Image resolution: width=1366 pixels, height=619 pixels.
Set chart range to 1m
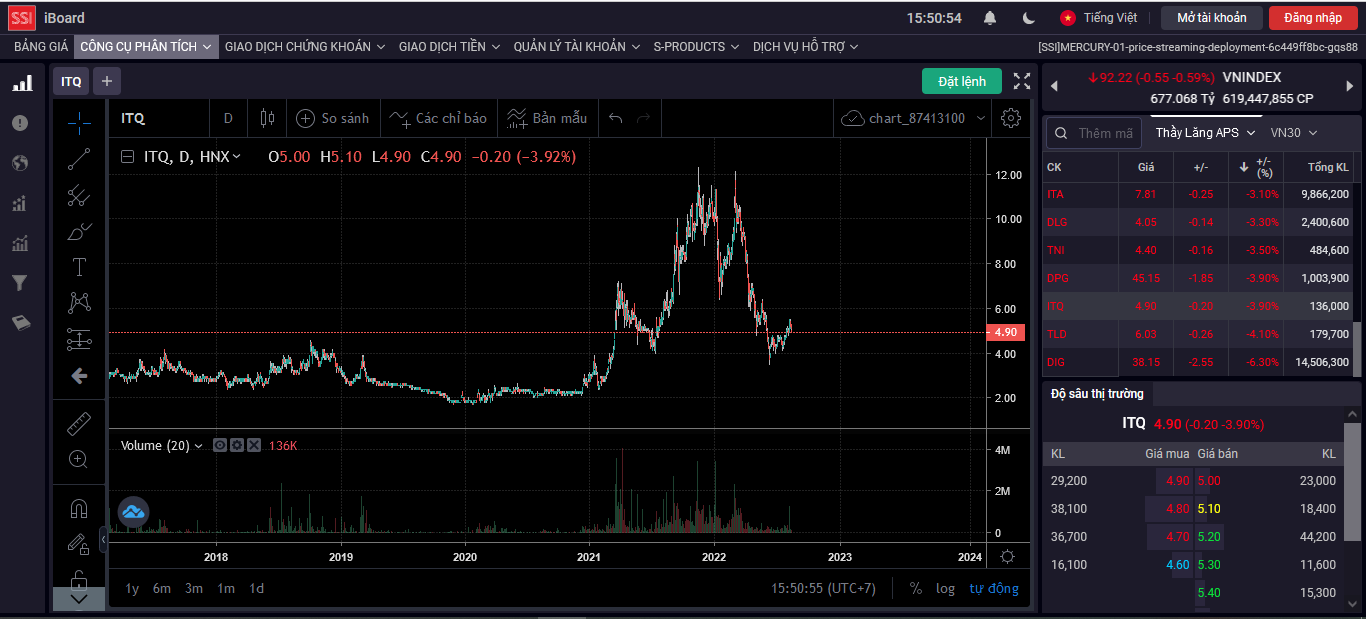pos(226,588)
